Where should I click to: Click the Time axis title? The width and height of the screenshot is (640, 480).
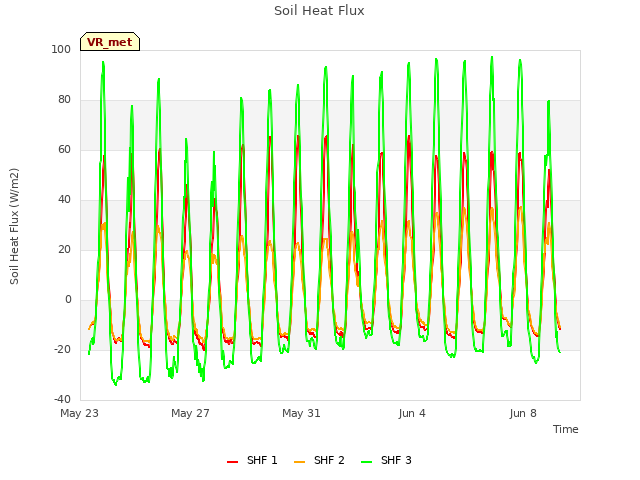(x=565, y=429)
